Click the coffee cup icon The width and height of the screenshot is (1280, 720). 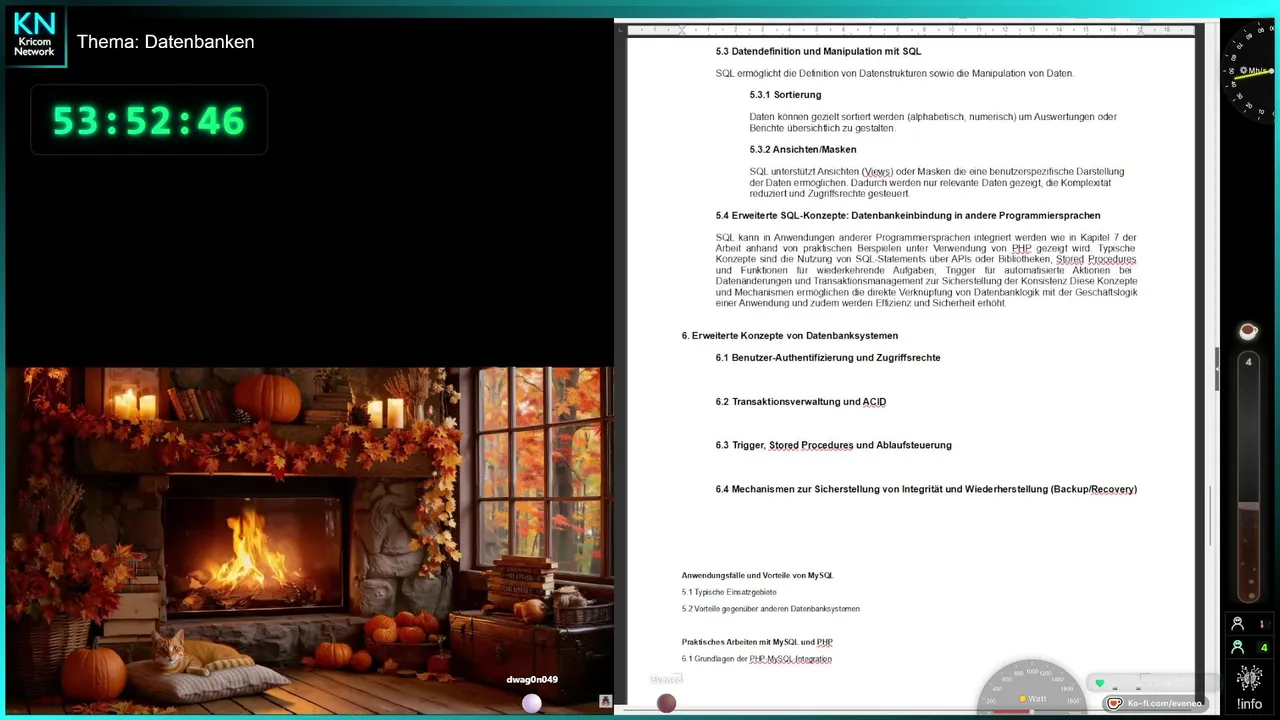(1247, 331)
